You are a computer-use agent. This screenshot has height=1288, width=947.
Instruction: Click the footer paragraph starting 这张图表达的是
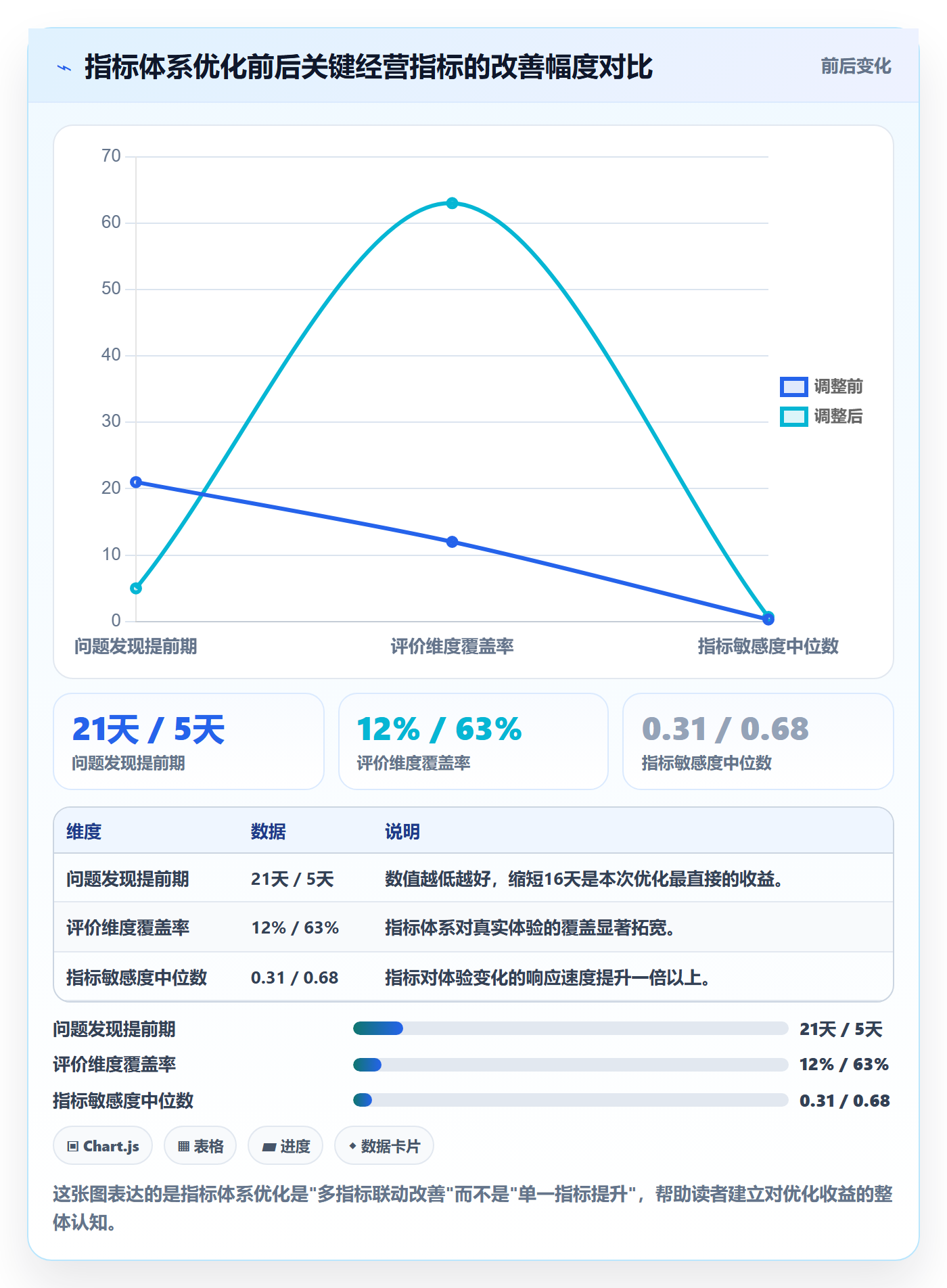pyautogui.click(x=473, y=1208)
